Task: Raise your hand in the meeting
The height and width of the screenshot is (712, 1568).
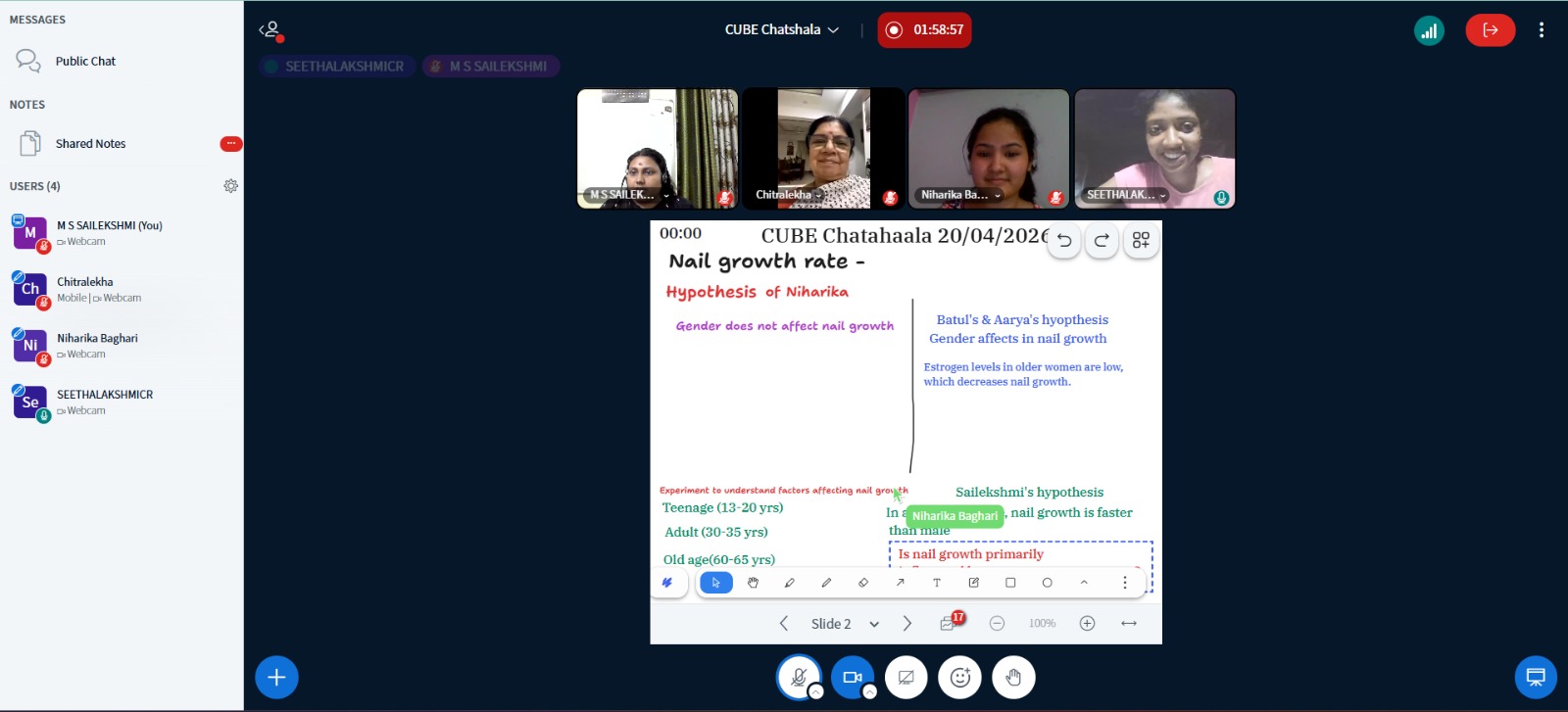Action: click(1013, 678)
